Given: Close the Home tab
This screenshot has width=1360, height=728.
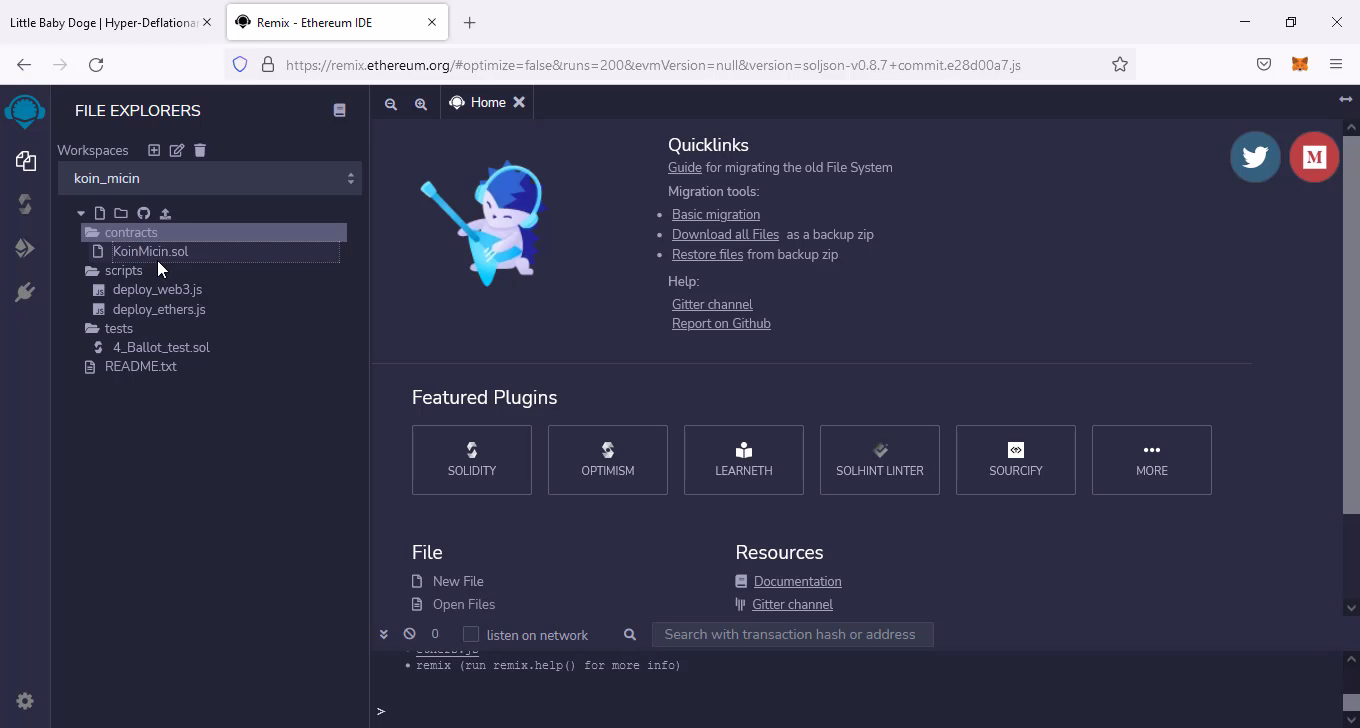Looking at the screenshot, I should [519, 102].
